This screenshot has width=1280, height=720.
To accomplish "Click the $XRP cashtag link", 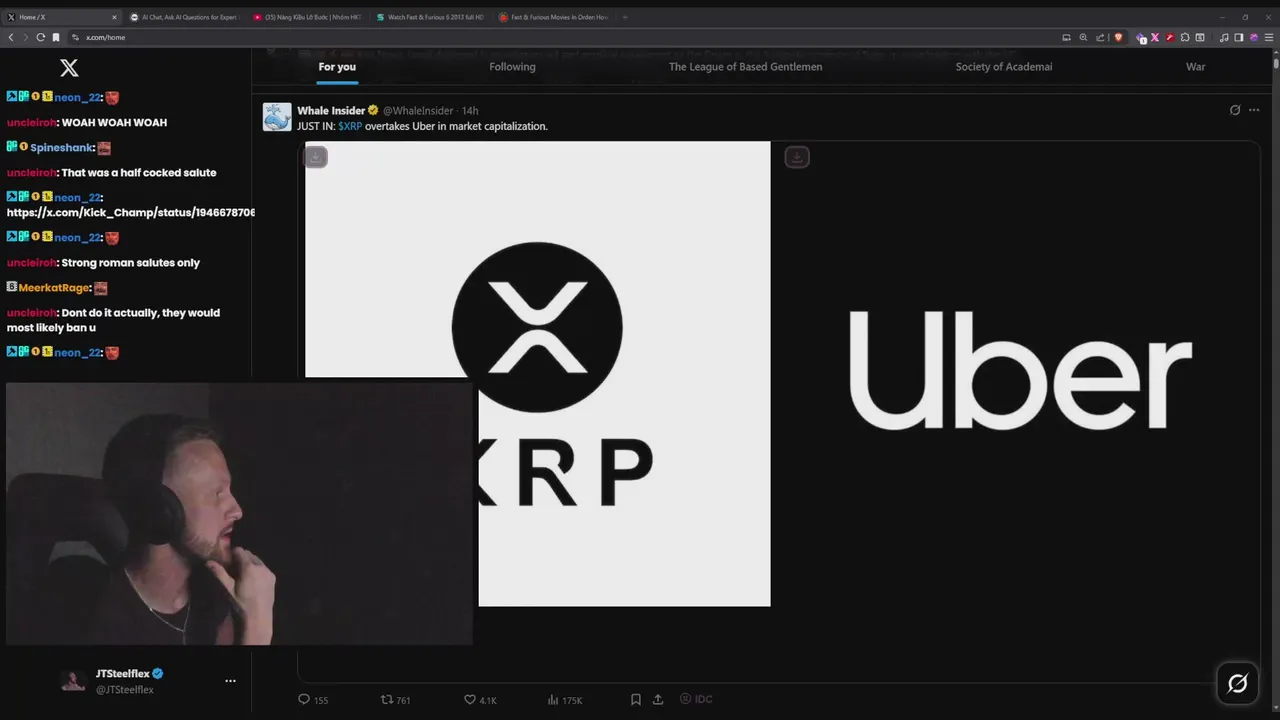I will (350, 127).
